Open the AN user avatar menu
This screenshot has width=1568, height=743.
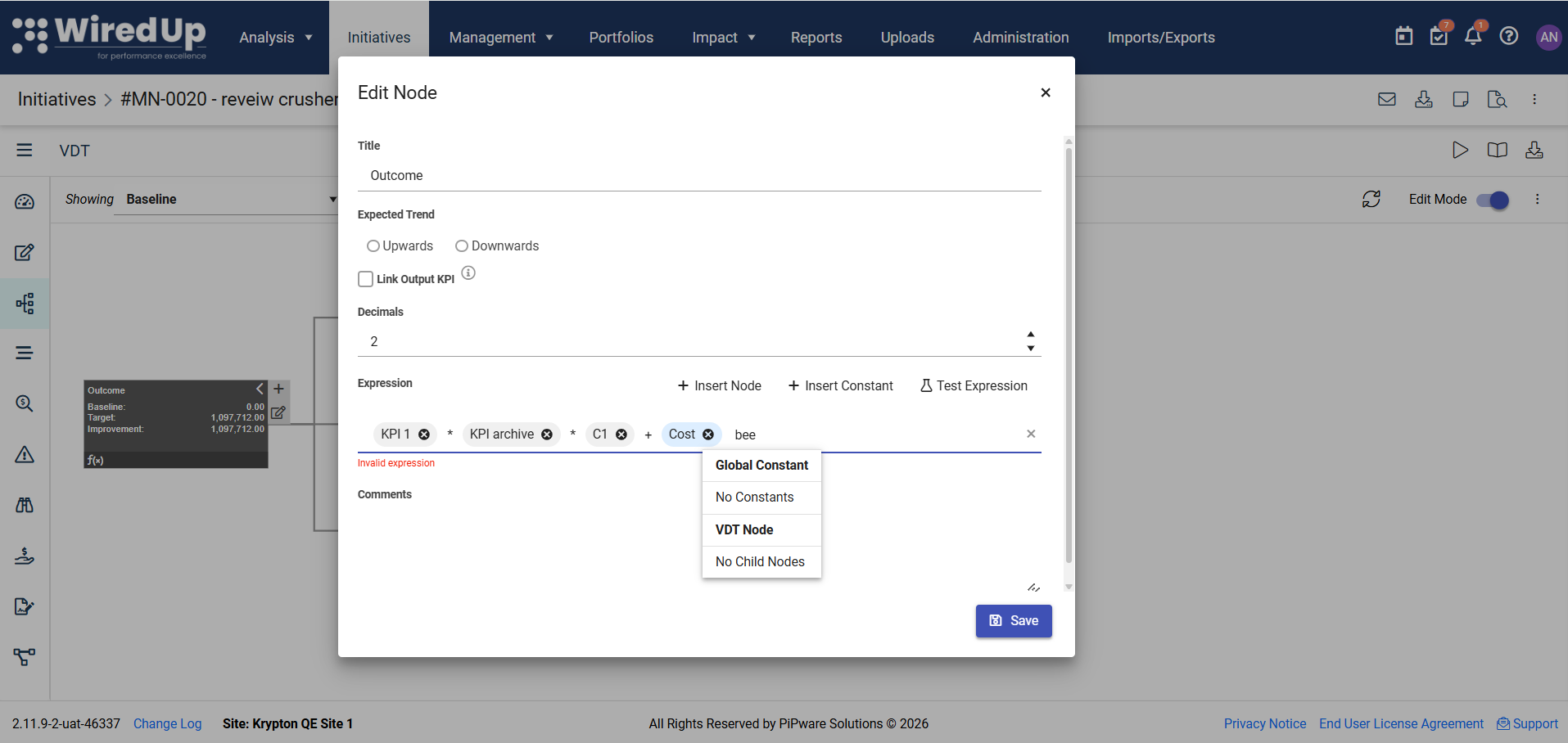(x=1548, y=37)
